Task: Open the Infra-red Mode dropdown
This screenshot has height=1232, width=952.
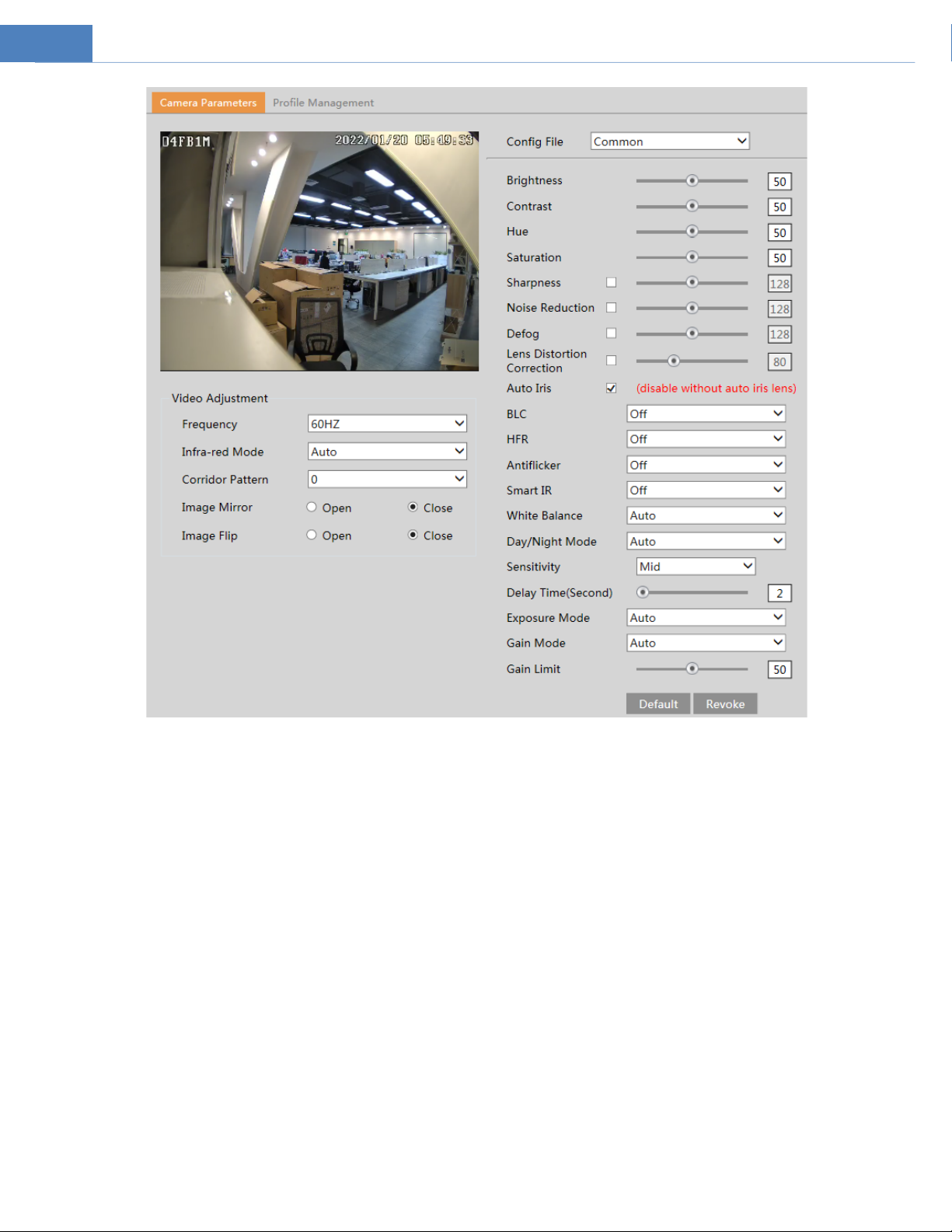Action: [387, 452]
